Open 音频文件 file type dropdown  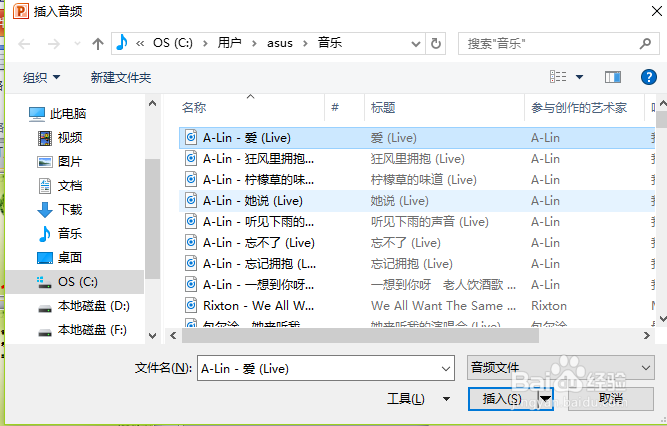click(561, 367)
